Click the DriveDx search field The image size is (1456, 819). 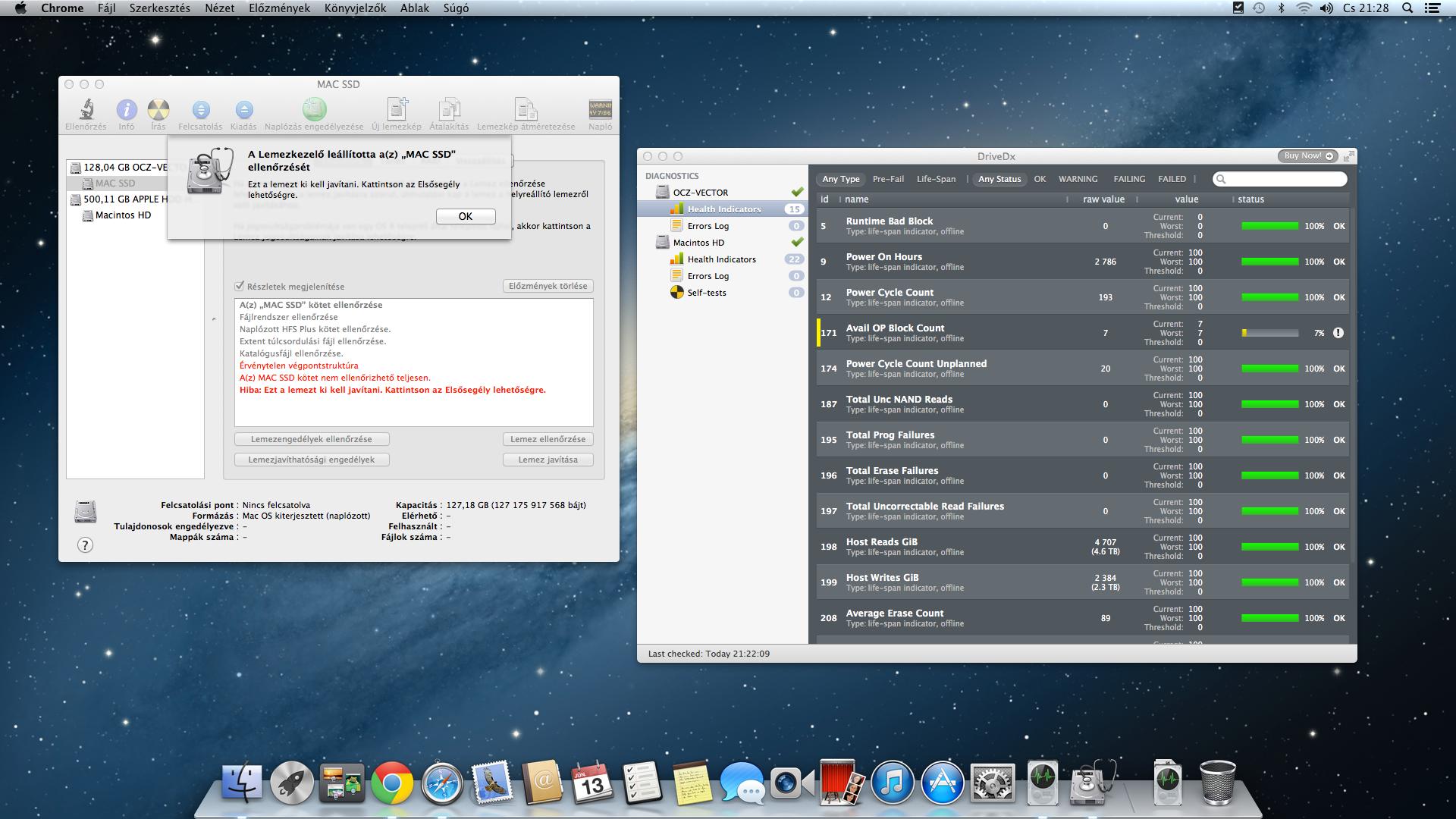(x=1280, y=179)
